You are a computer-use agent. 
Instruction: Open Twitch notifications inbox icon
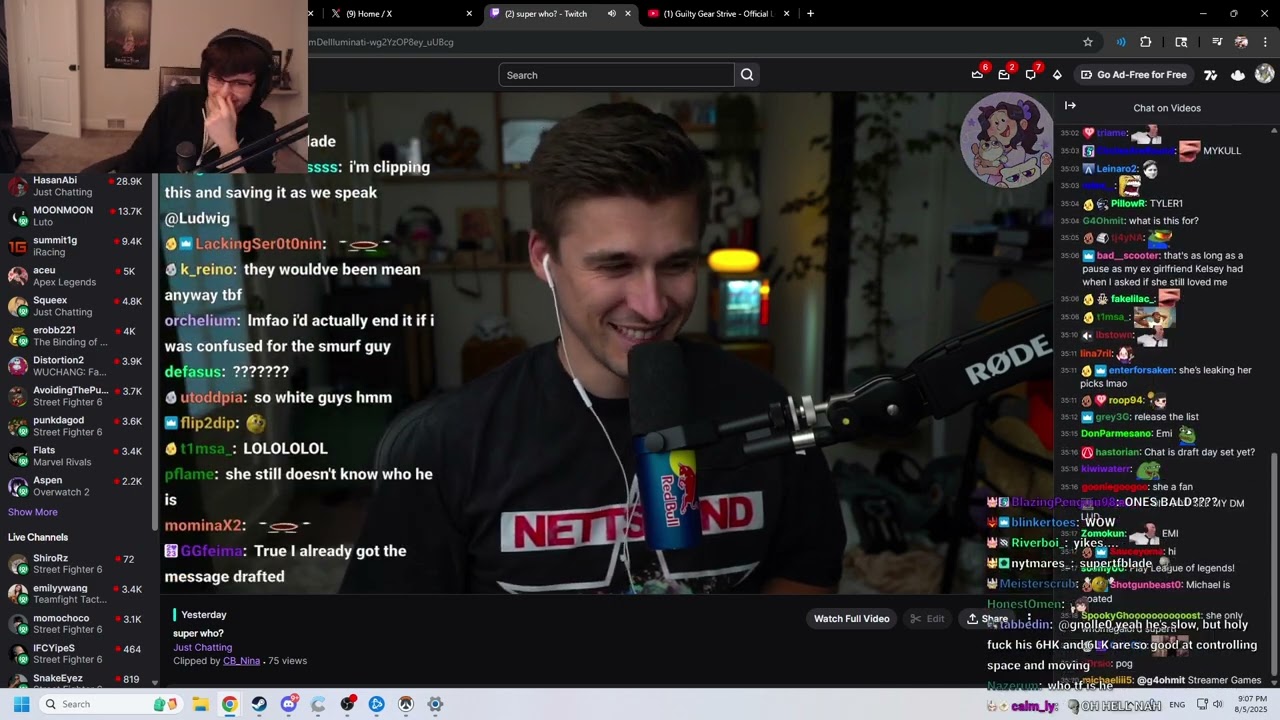1004,75
